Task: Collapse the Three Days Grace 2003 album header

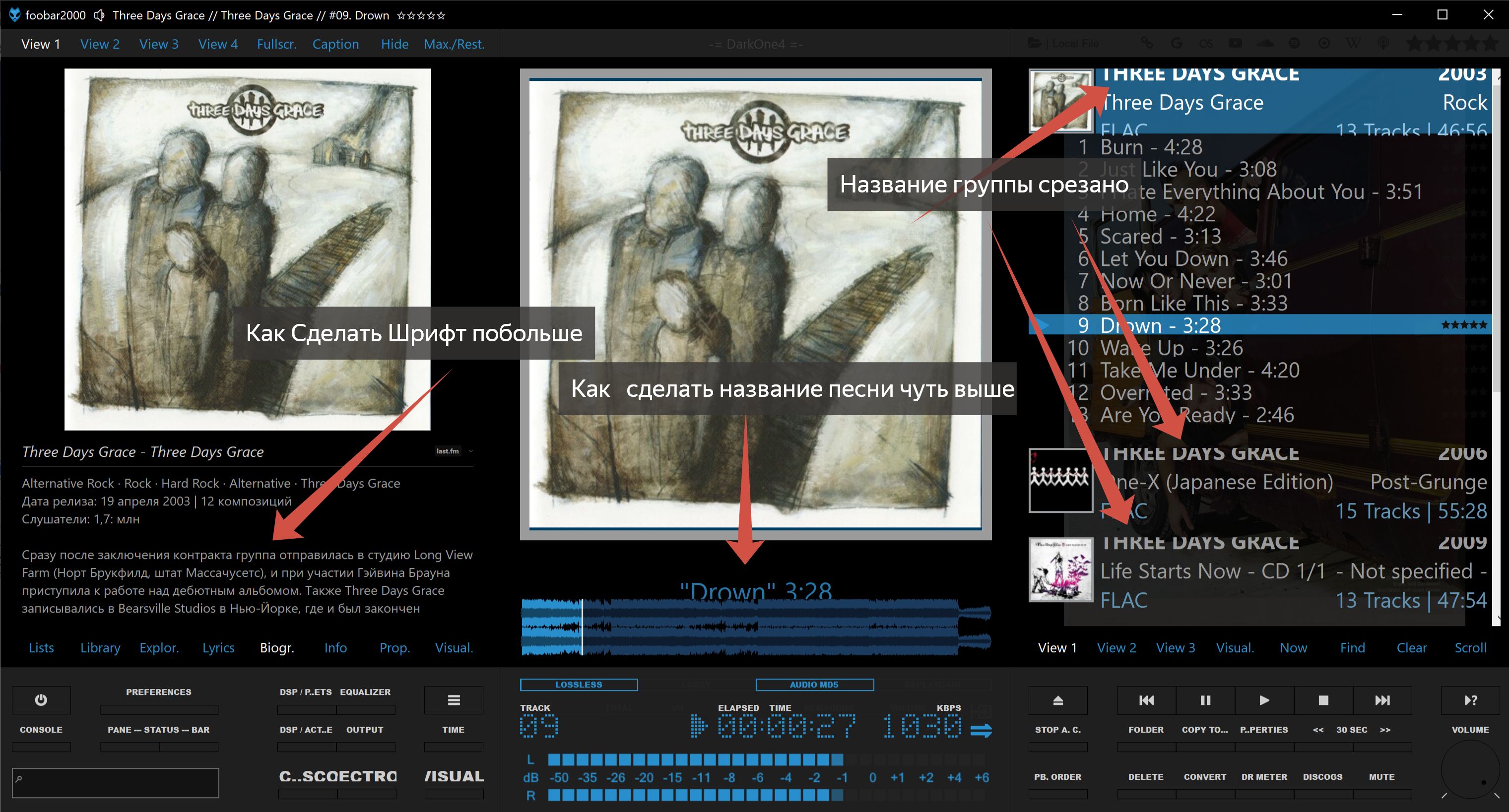Action: coord(1259,100)
